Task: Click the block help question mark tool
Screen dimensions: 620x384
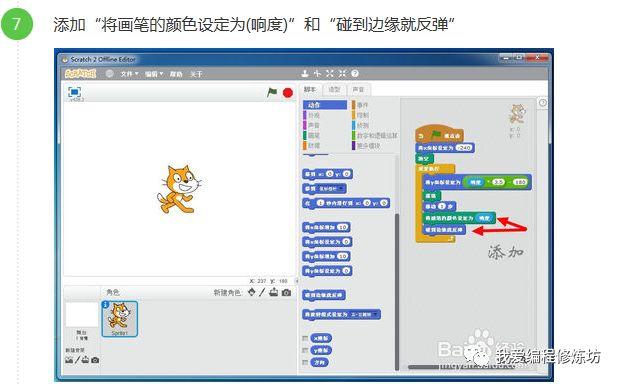Action: (355, 73)
